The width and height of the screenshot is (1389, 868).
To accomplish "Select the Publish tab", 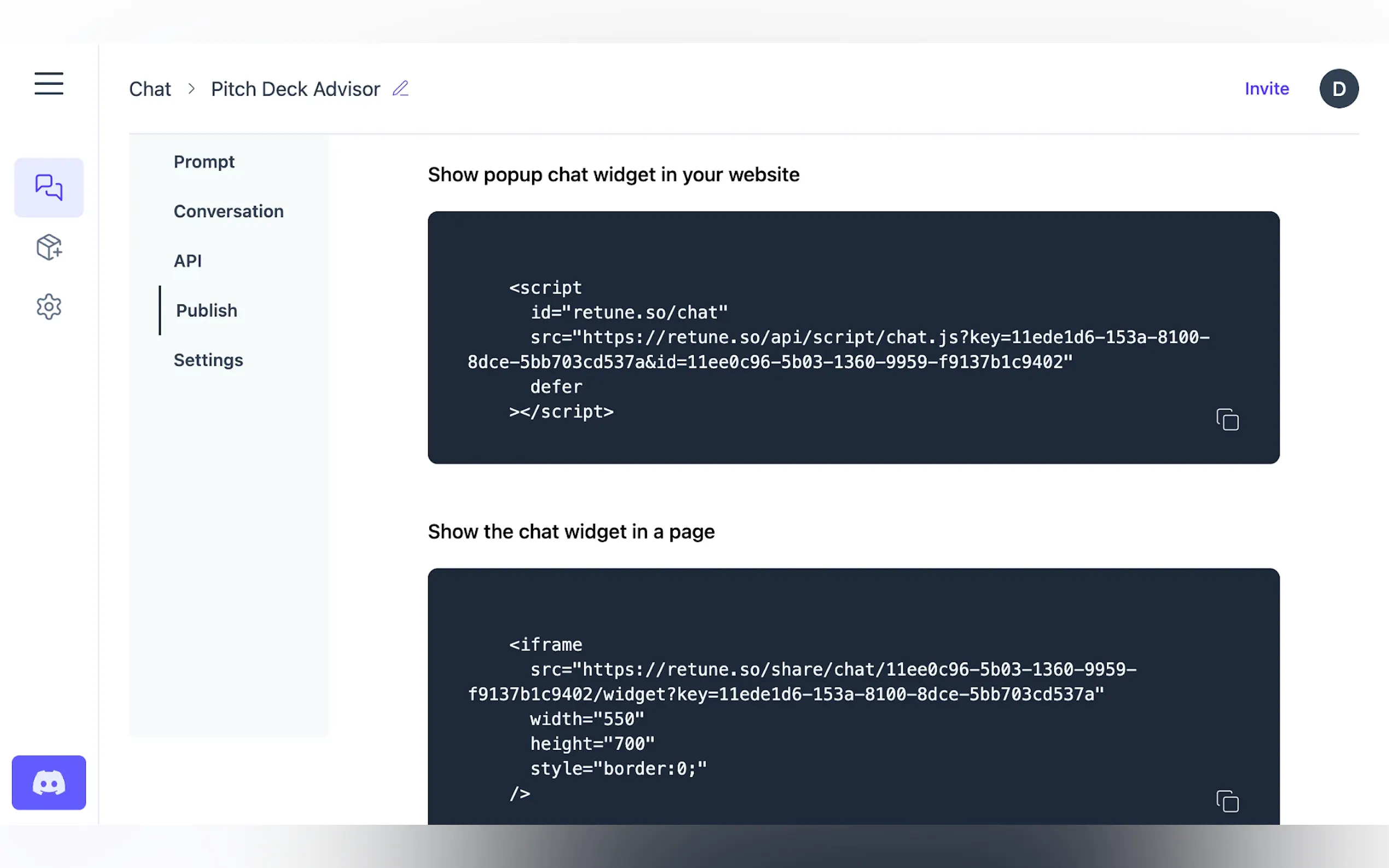I will pos(207,310).
